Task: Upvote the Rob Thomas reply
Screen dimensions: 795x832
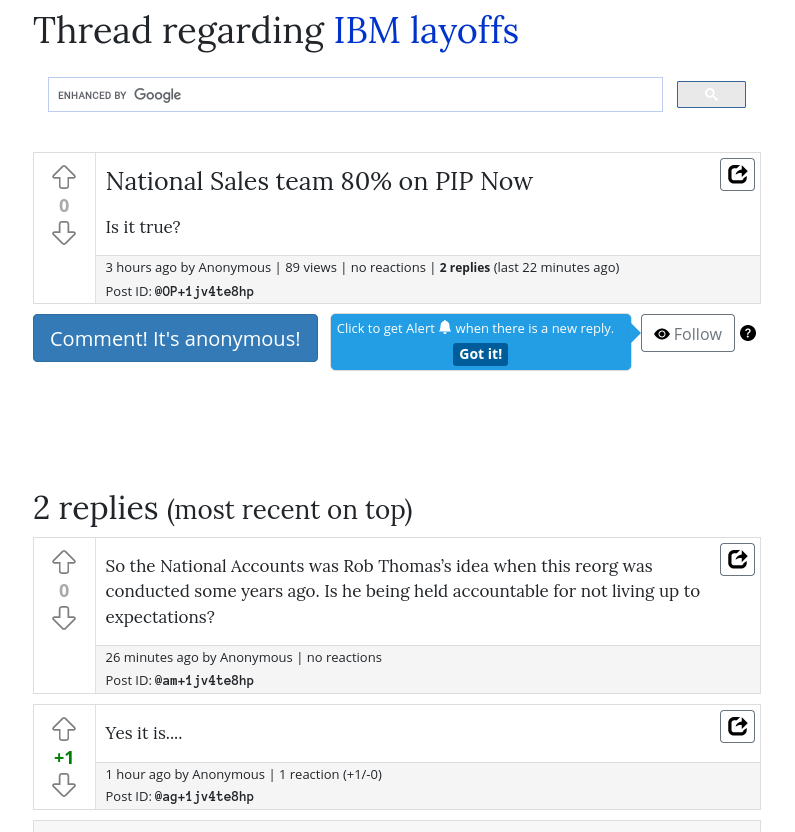Action: pos(64,562)
